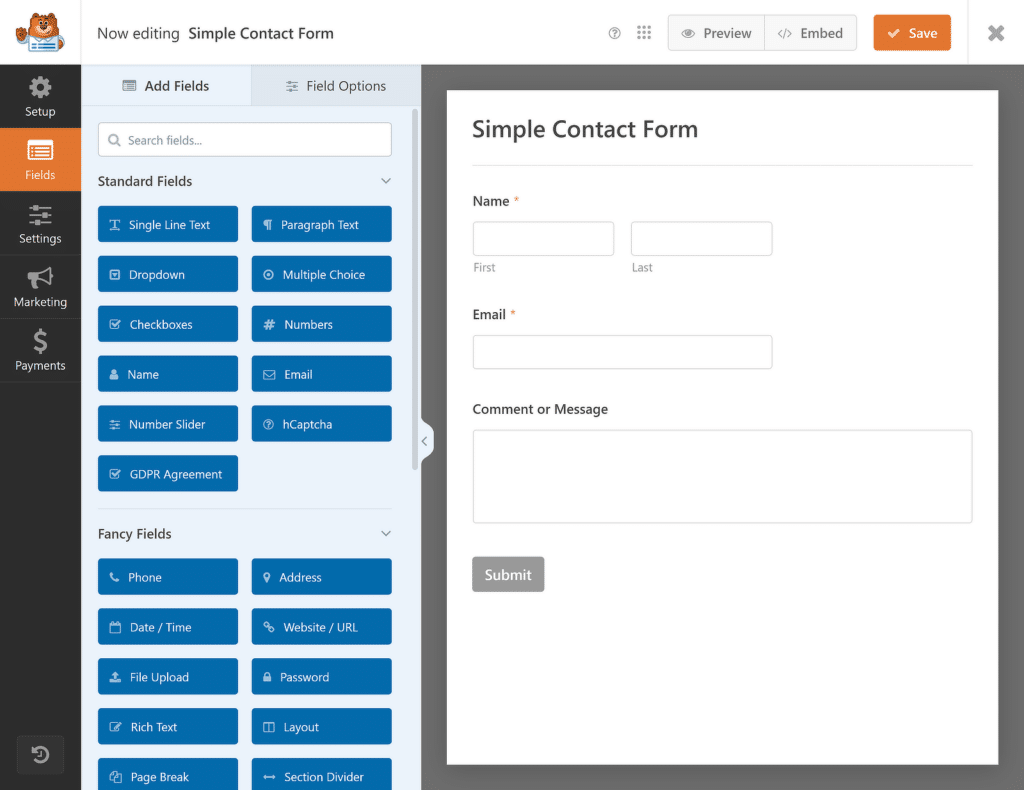Click the Preview button
This screenshot has width=1024, height=790.
(716, 33)
